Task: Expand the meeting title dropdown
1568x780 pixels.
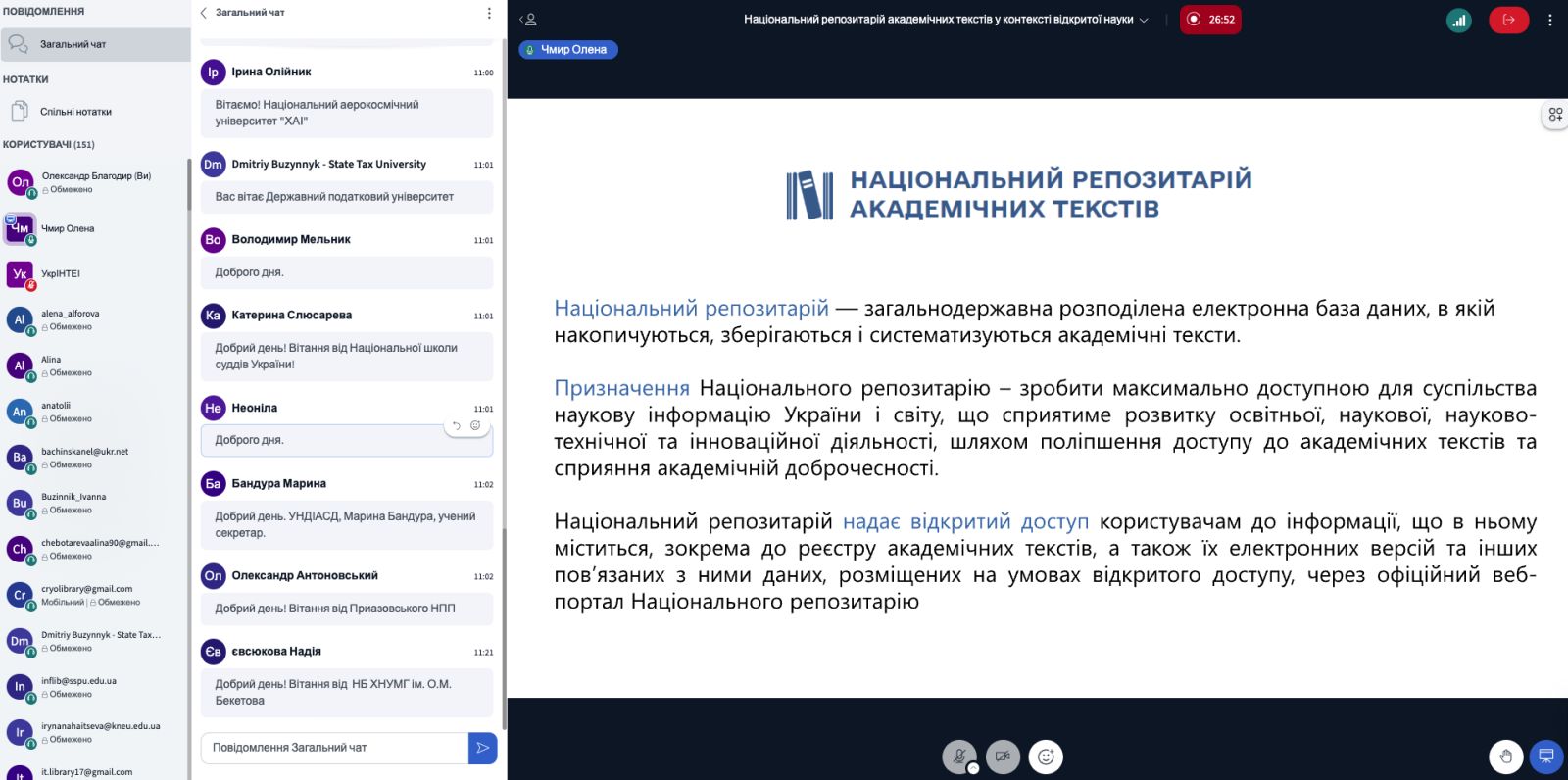Action: (x=1144, y=20)
